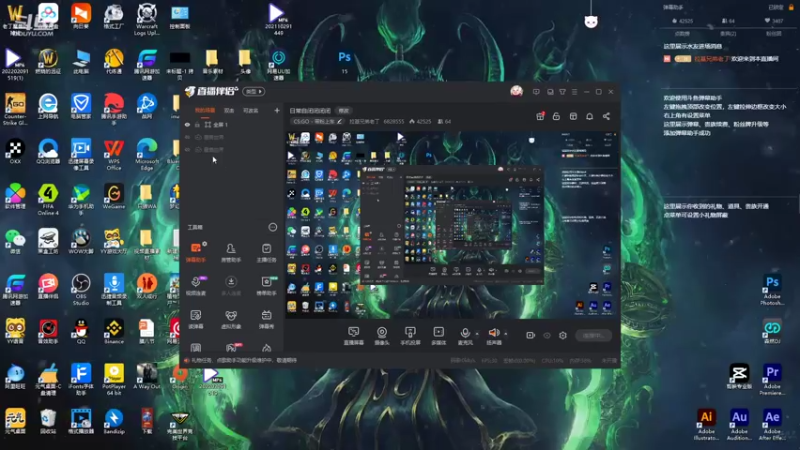Add a 多媒体 media source
Viewport: 800px width, 450px height.
(438, 336)
